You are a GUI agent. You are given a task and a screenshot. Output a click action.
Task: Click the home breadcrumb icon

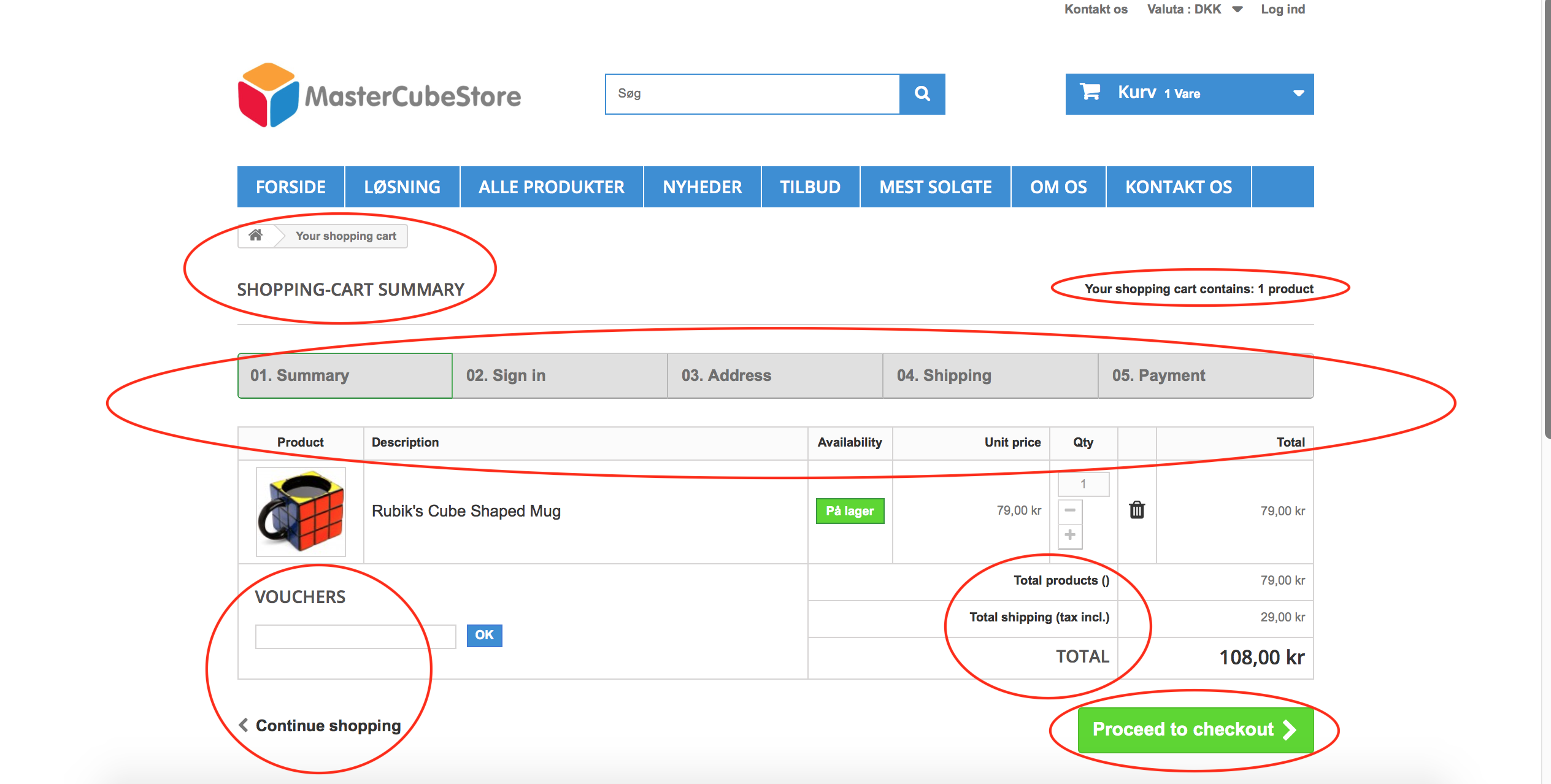(256, 236)
